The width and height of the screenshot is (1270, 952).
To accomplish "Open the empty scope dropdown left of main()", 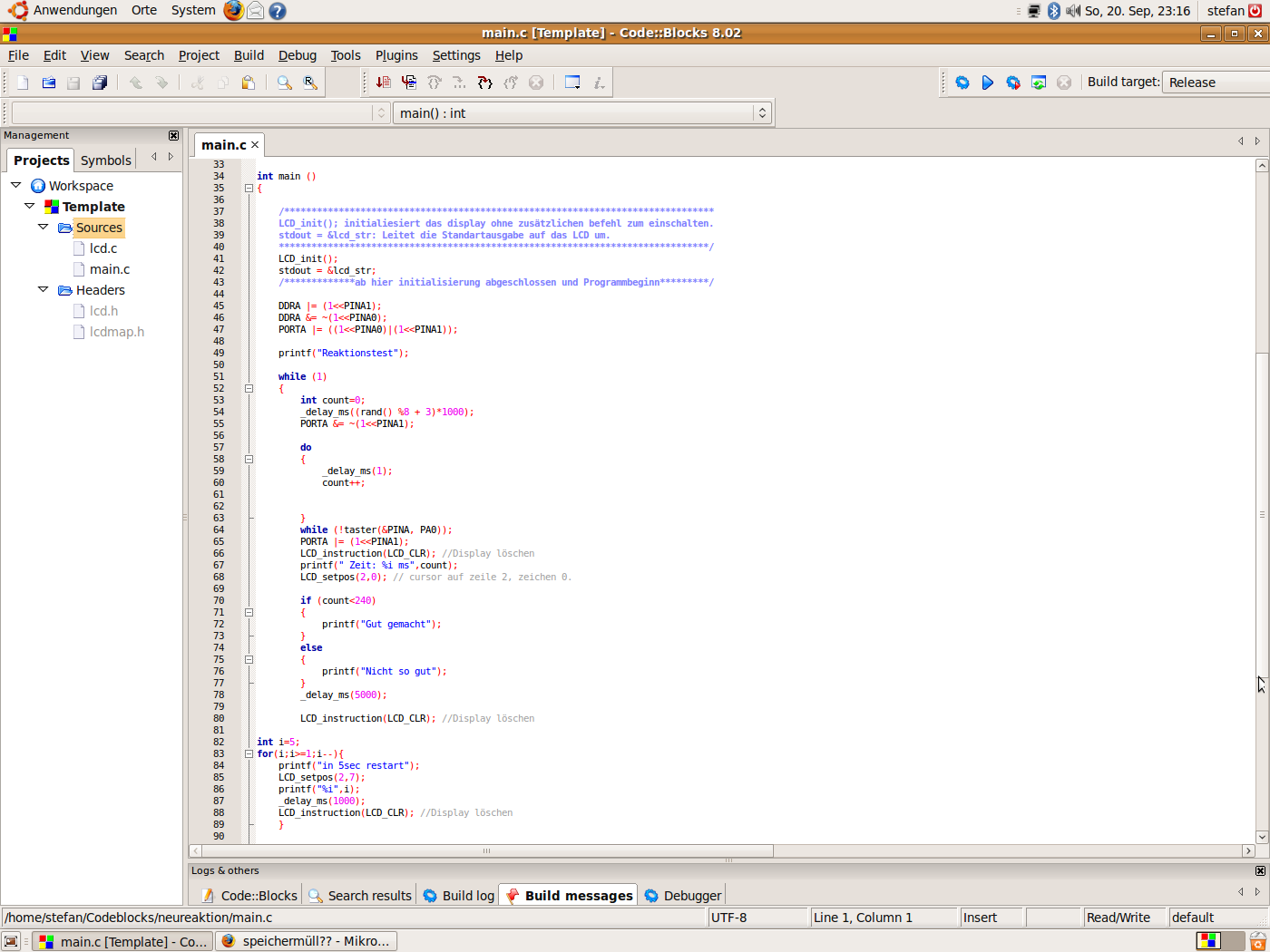I will point(200,113).
